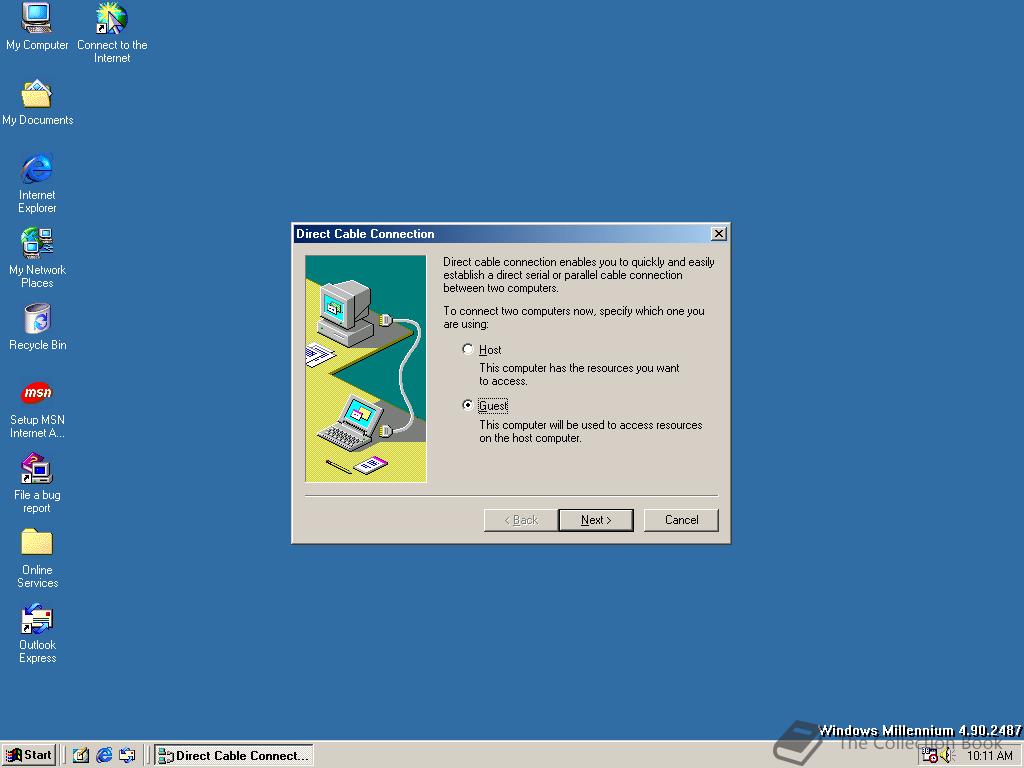Close the Direct Cable Connection dialog
1024x768 pixels.
pyautogui.click(x=718, y=234)
